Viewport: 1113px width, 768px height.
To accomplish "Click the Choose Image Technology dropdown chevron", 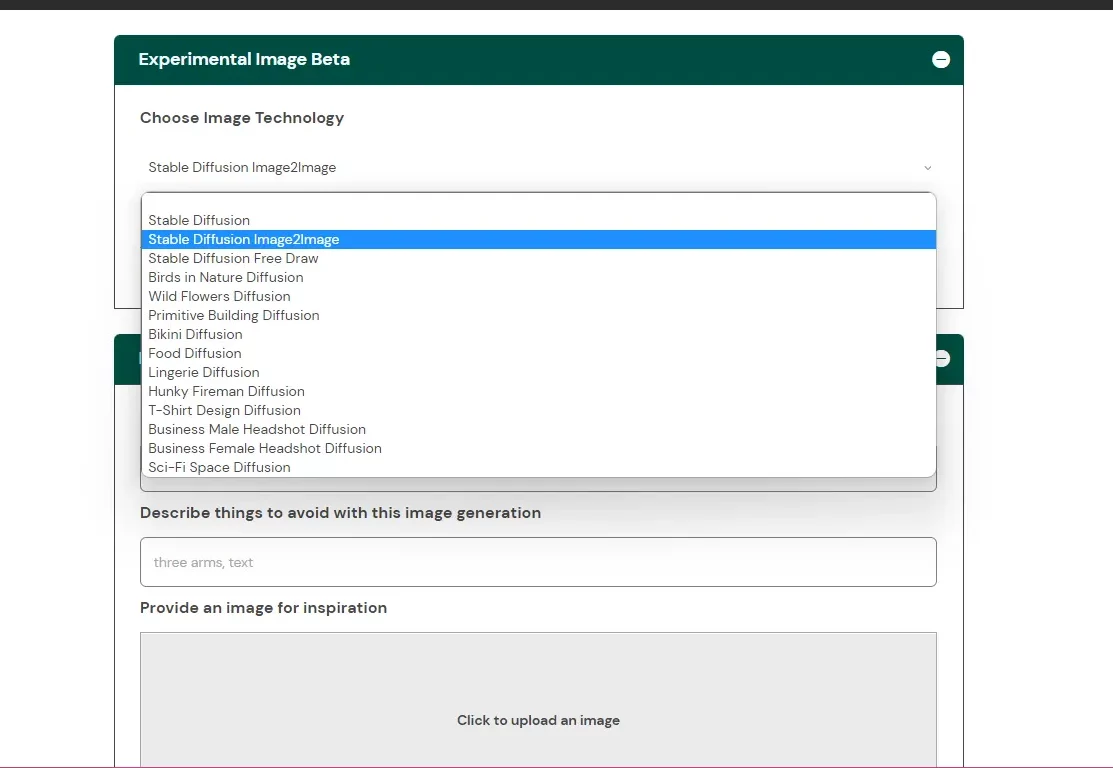I will [927, 168].
